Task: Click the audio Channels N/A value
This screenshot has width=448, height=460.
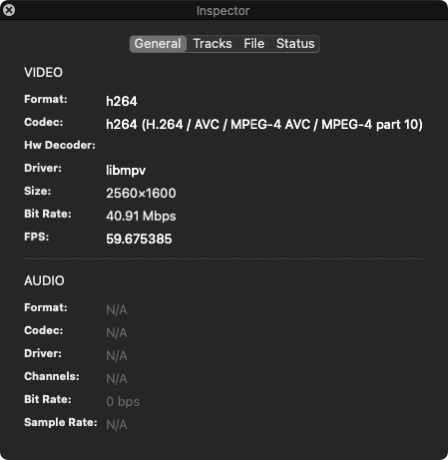Action: [x=117, y=379]
